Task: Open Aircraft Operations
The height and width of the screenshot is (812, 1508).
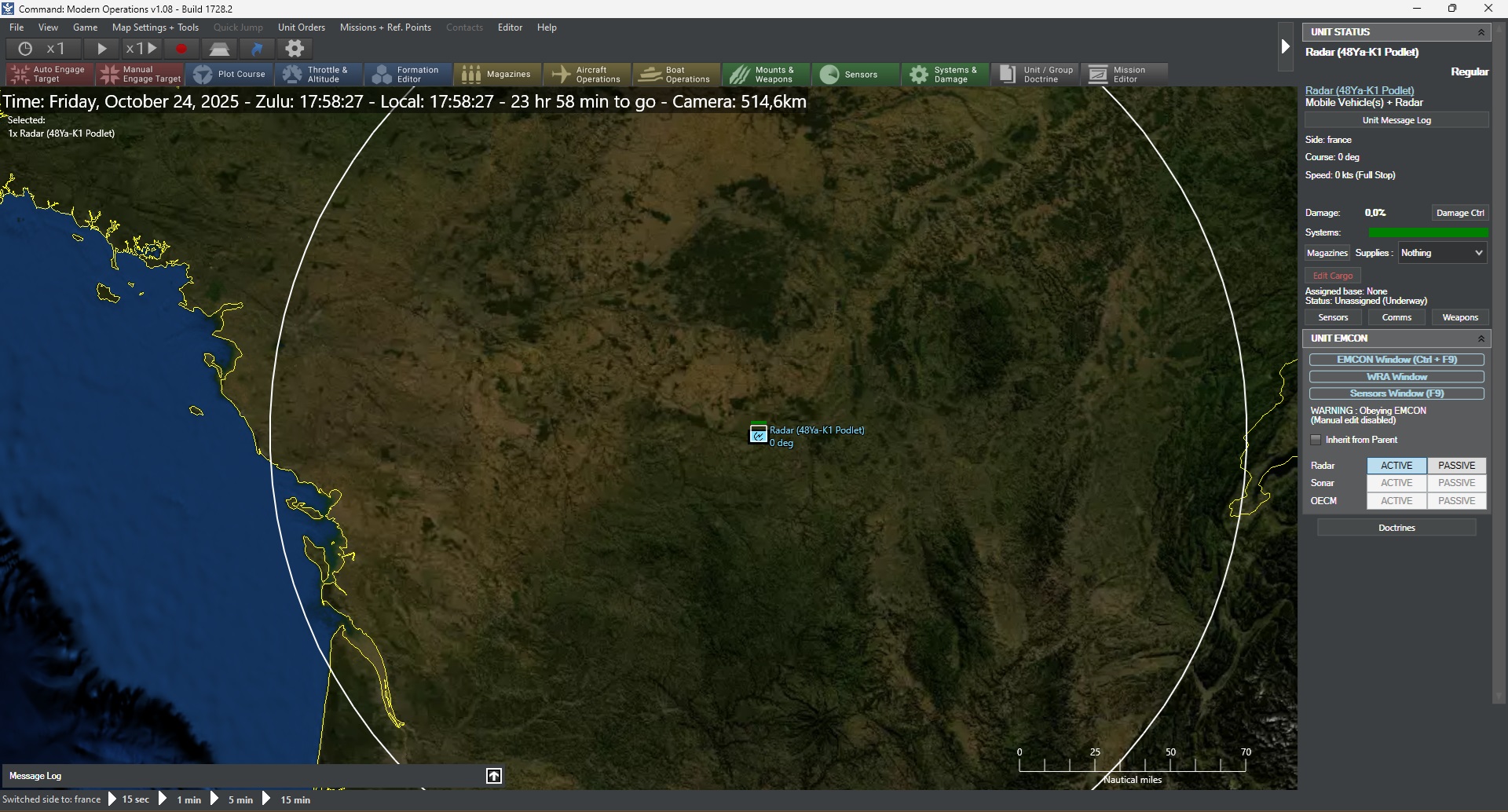Action: click(587, 75)
